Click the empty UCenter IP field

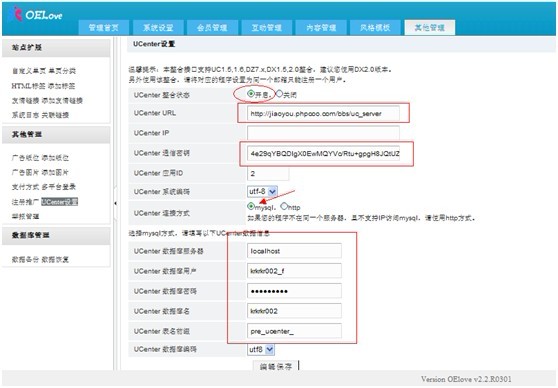click(x=323, y=133)
